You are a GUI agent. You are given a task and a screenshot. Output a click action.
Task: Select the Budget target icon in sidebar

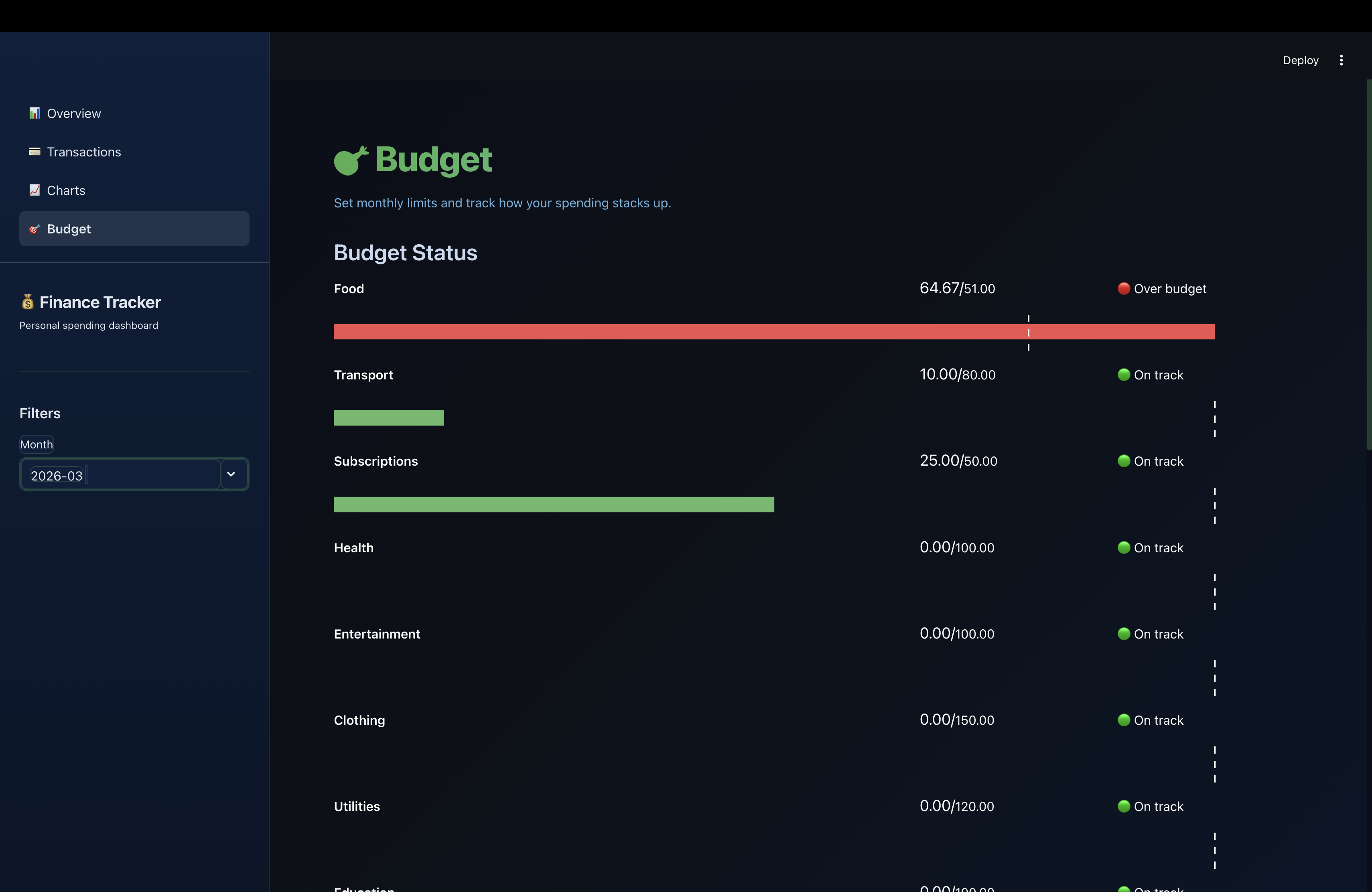35,229
